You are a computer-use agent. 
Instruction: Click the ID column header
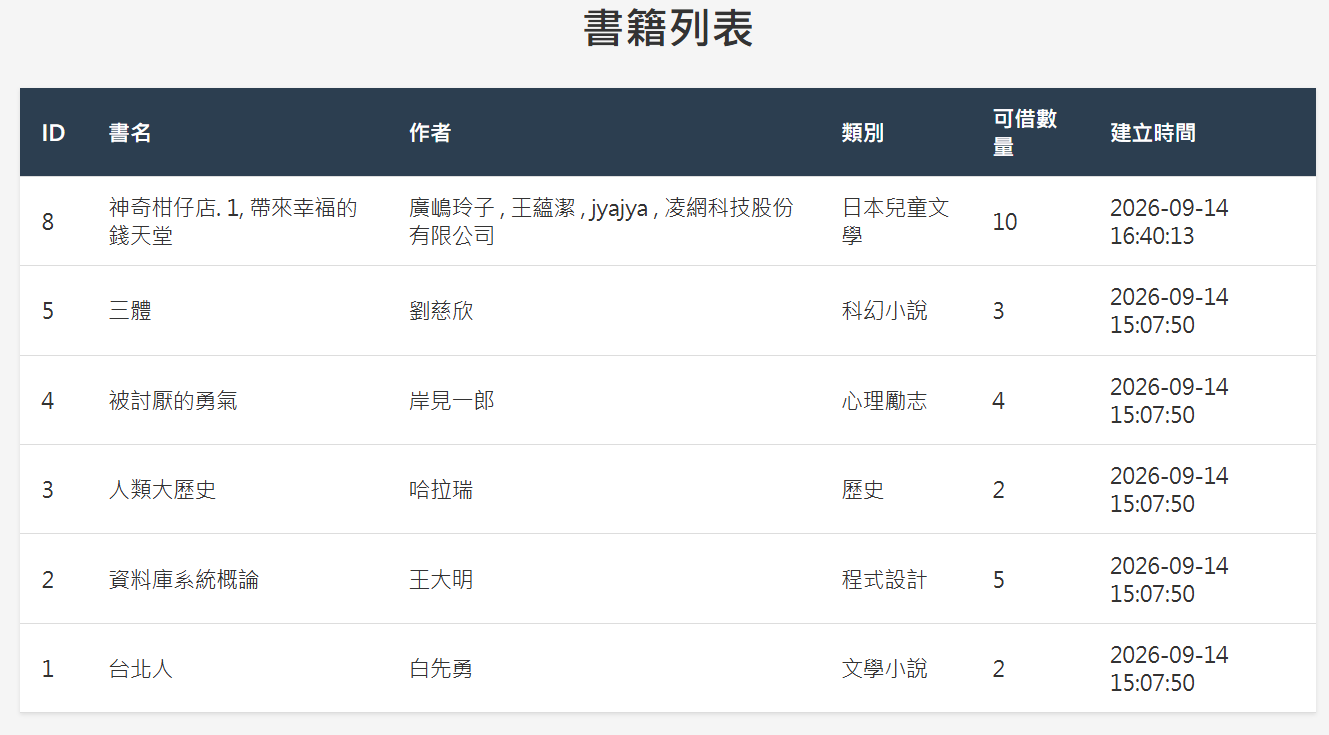point(53,133)
